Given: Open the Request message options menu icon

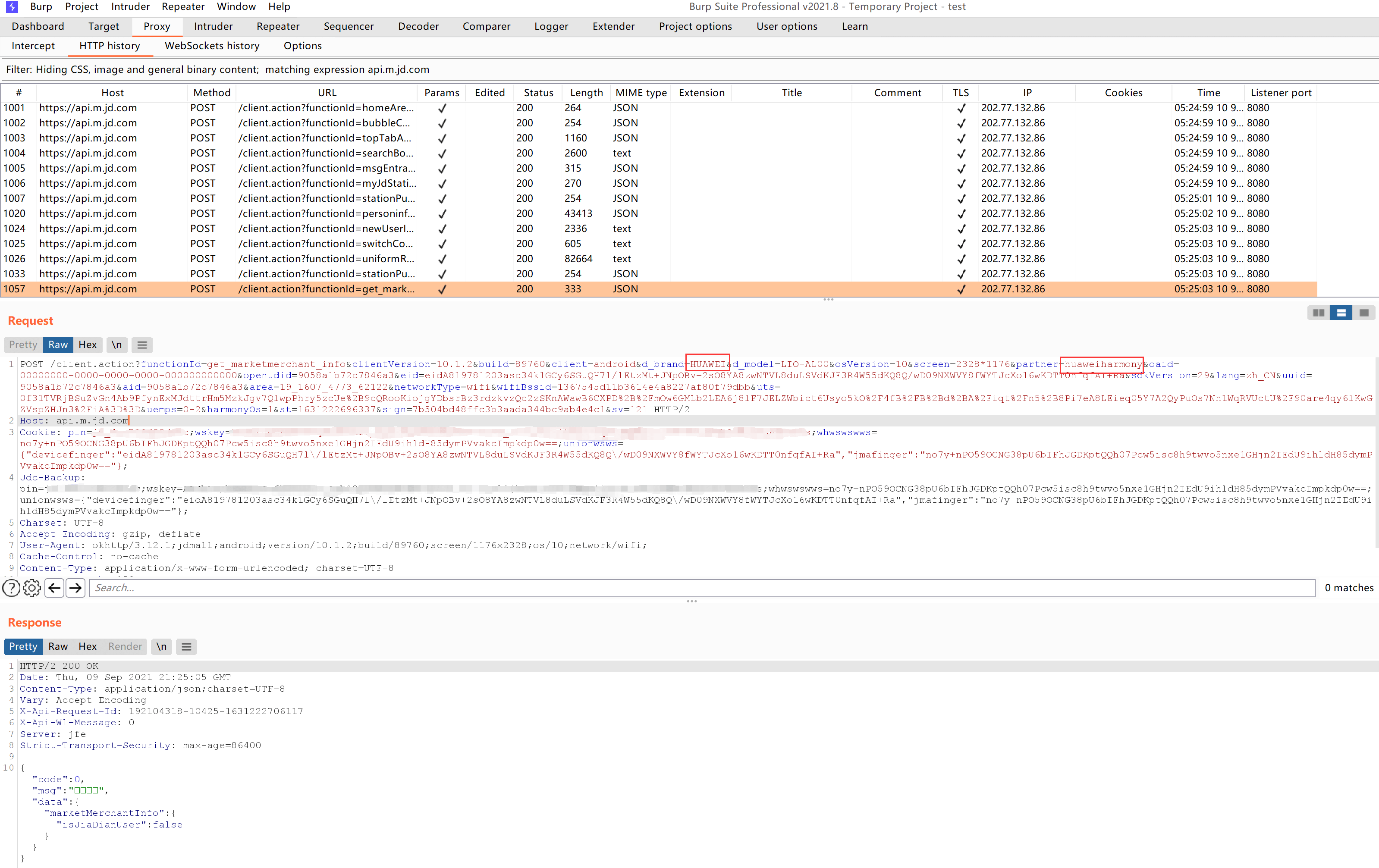Looking at the screenshot, I should point(142,345).
